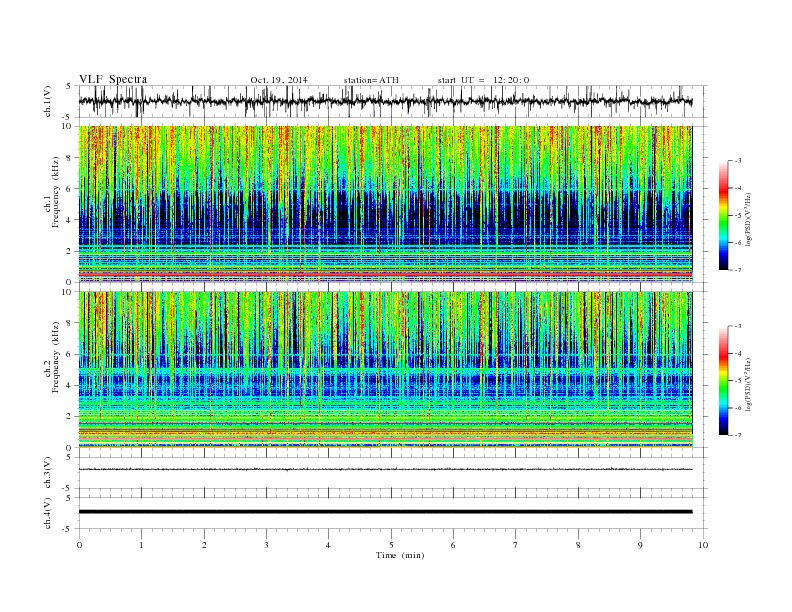This screenshot has height=612, width=792.
Task: Click the "ch.4(V)" axis label
Action: coord(48,513)
